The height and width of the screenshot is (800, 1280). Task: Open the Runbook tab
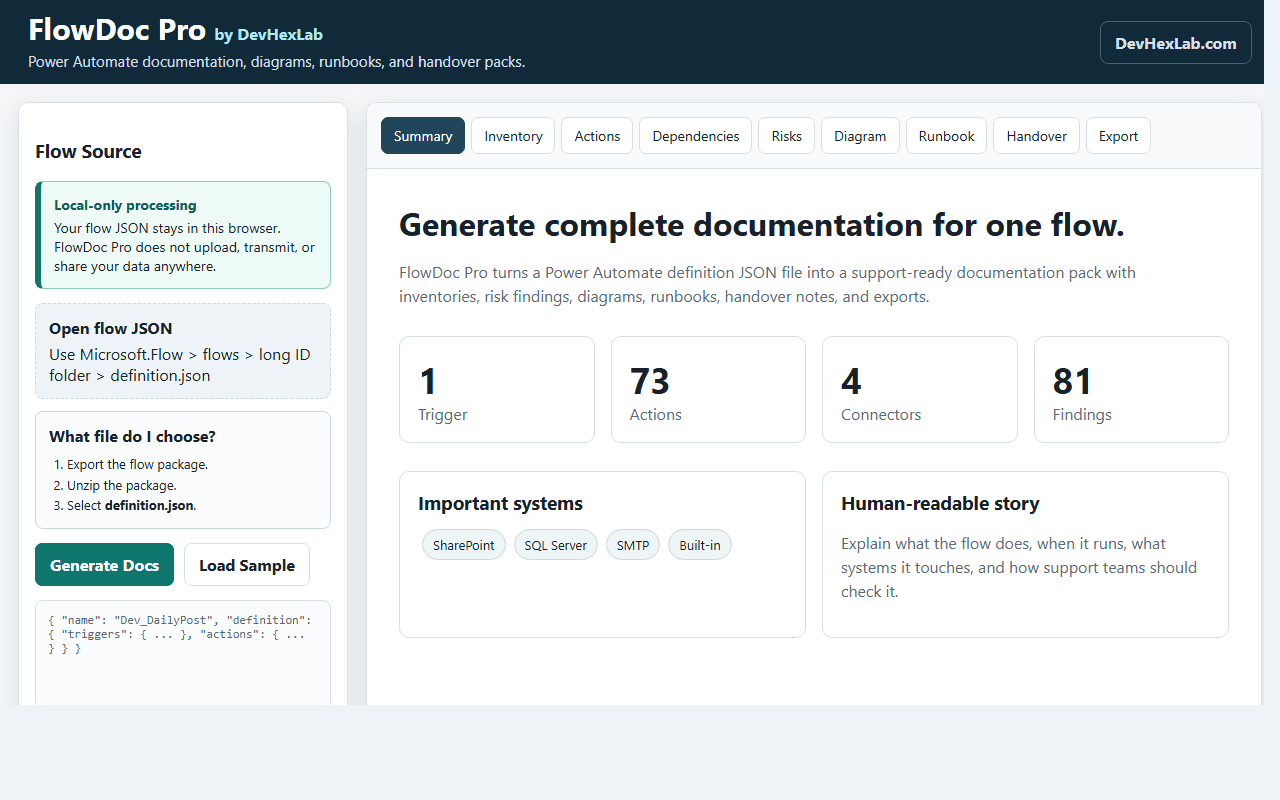pyautogui.click(x=947, y=136)
